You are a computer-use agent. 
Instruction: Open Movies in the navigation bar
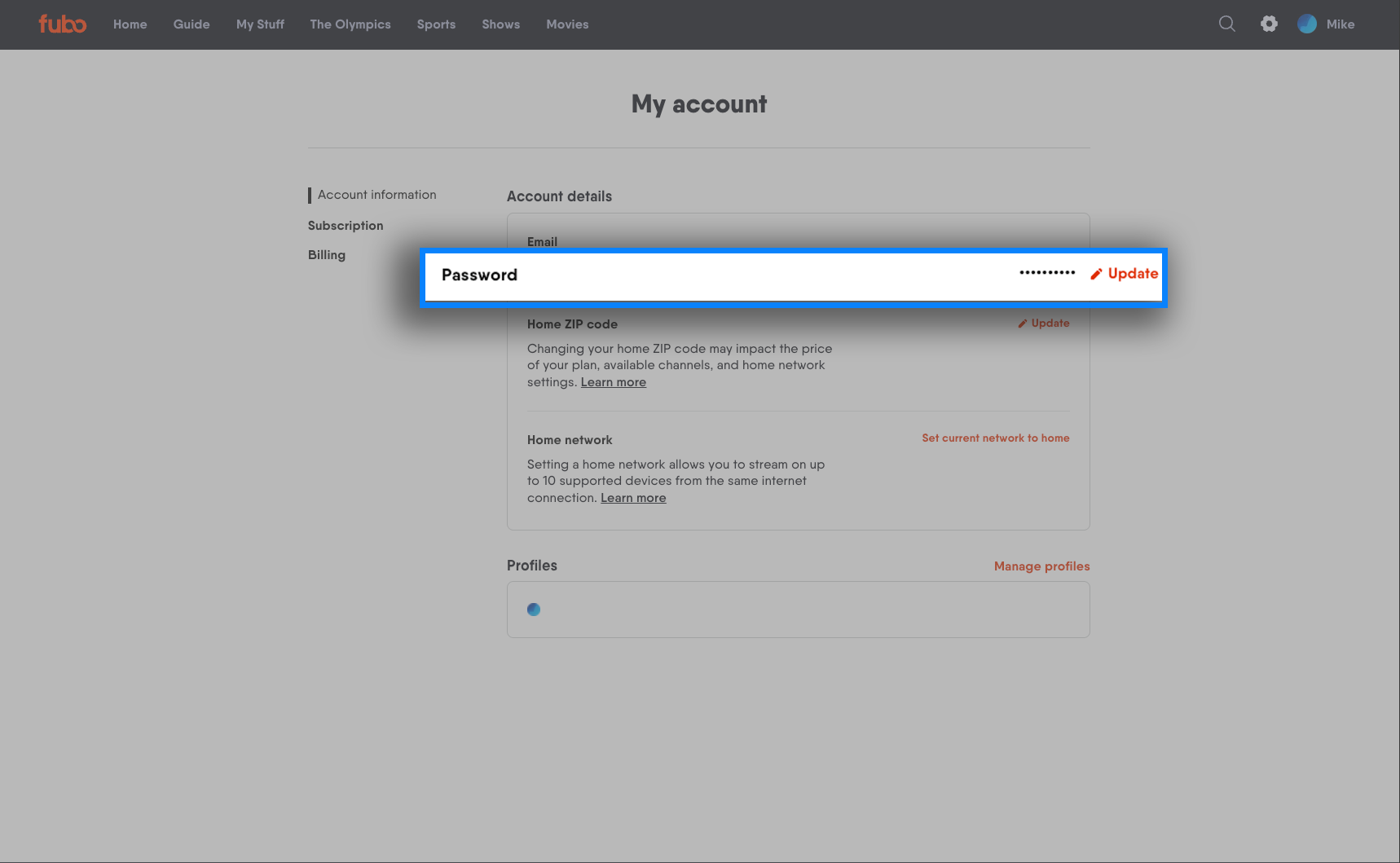pyautogui.click(x=567, y=24)
